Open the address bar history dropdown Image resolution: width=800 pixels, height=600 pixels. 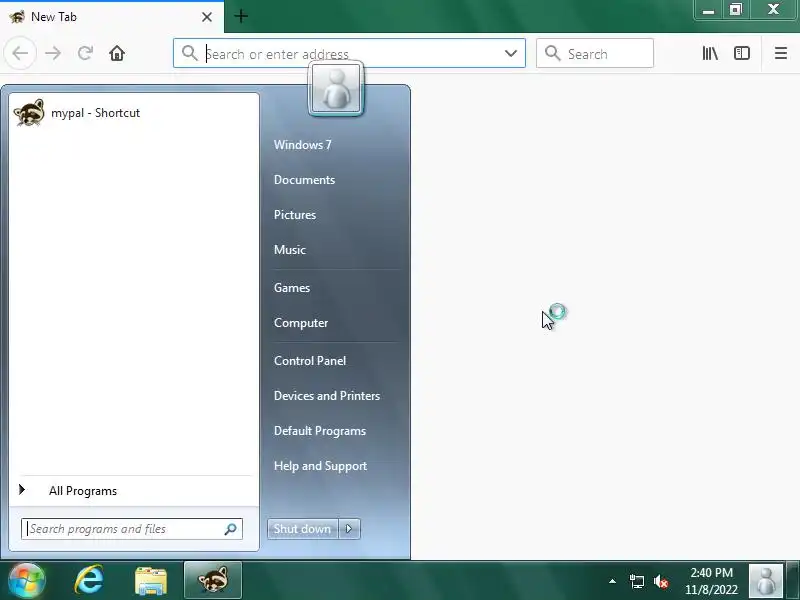click(x=511, y=53)
